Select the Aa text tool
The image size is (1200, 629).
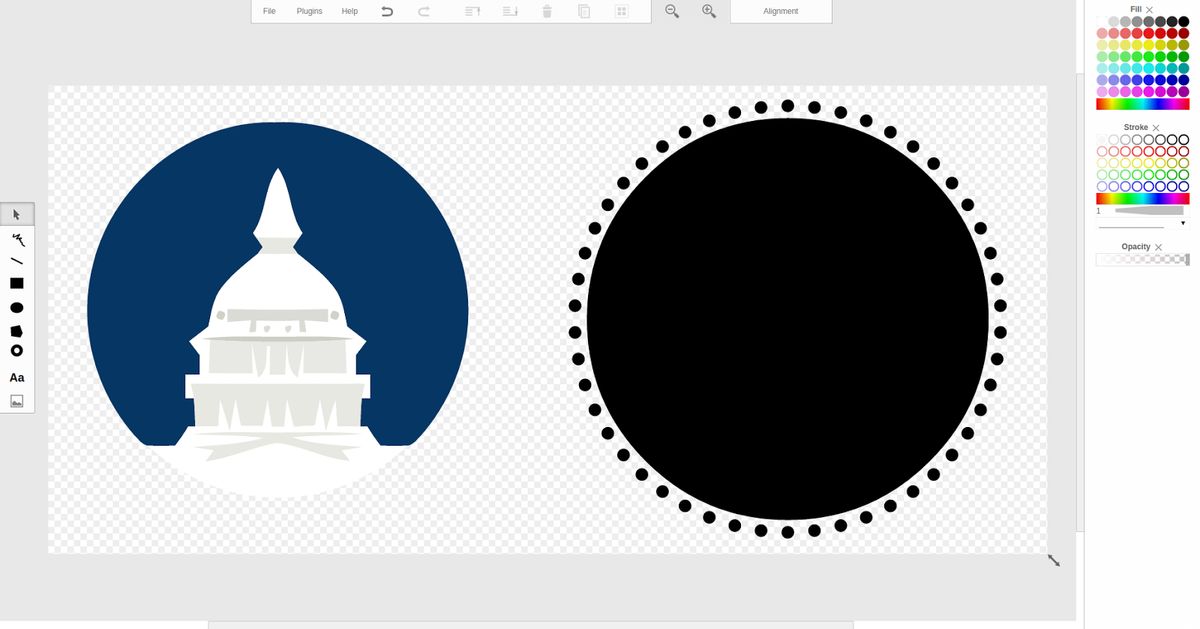(x=17, y=378)
